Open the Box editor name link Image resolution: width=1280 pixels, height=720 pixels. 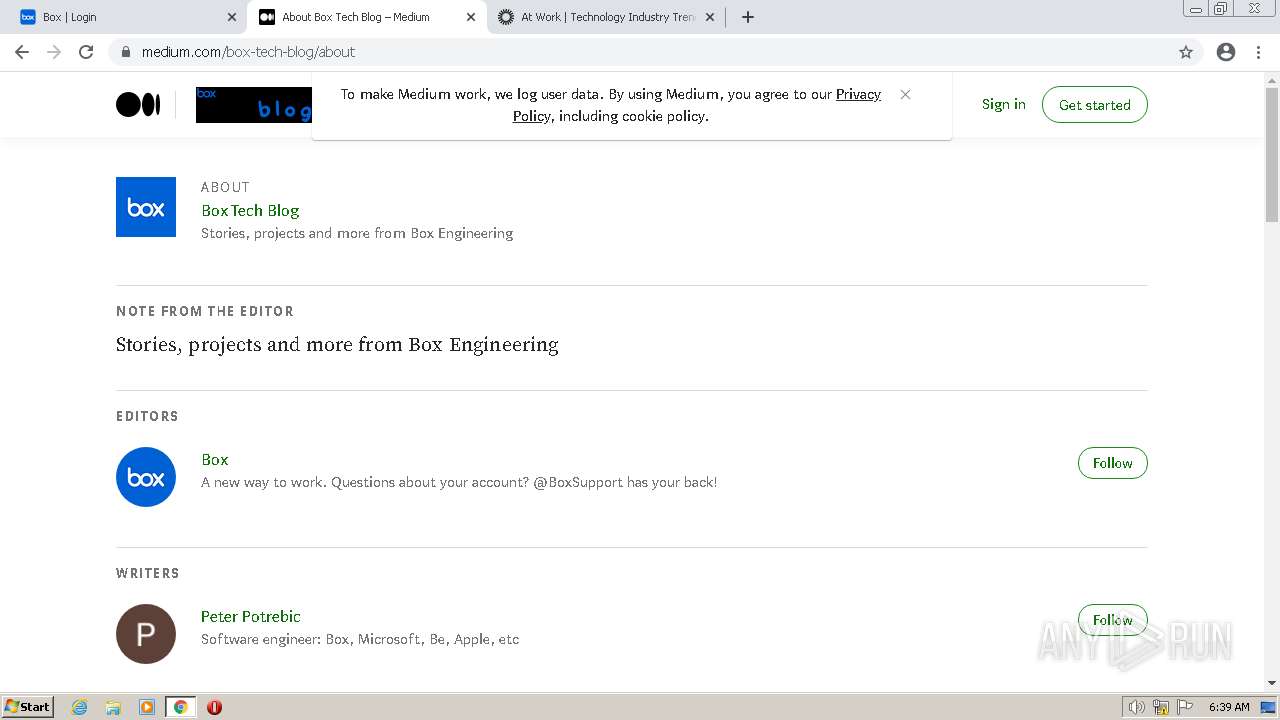pos(215,460)
